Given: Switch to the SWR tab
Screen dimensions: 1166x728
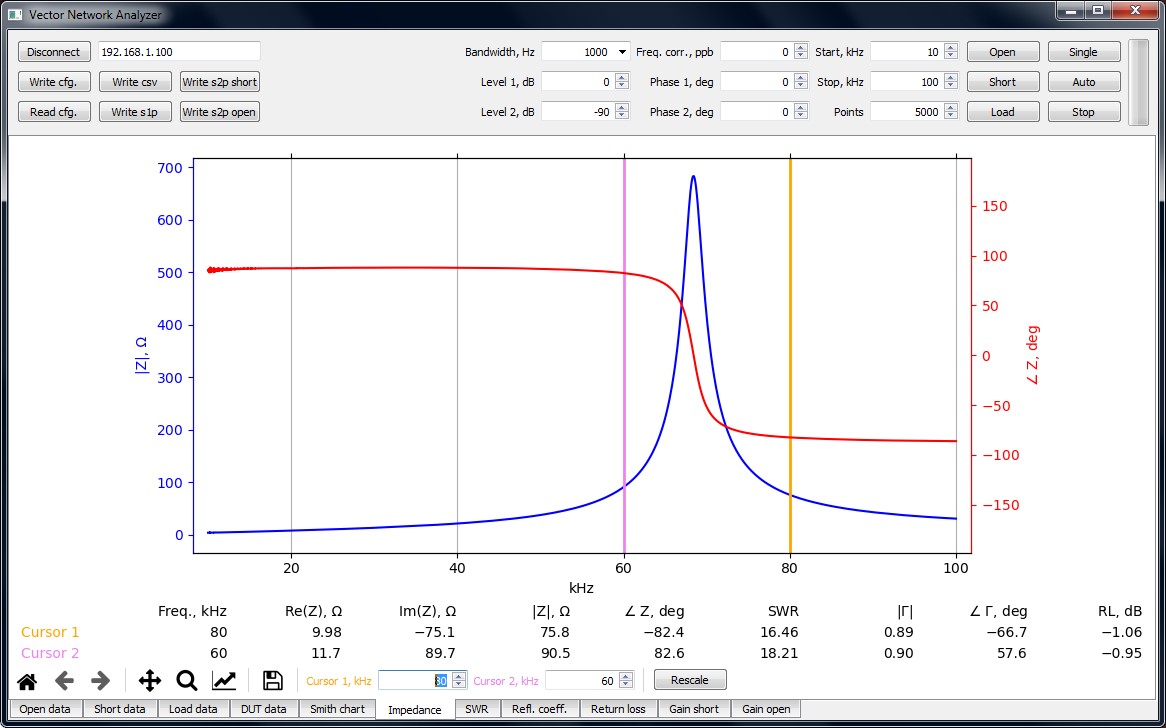Looking at the screenshot, I should 476,709.
